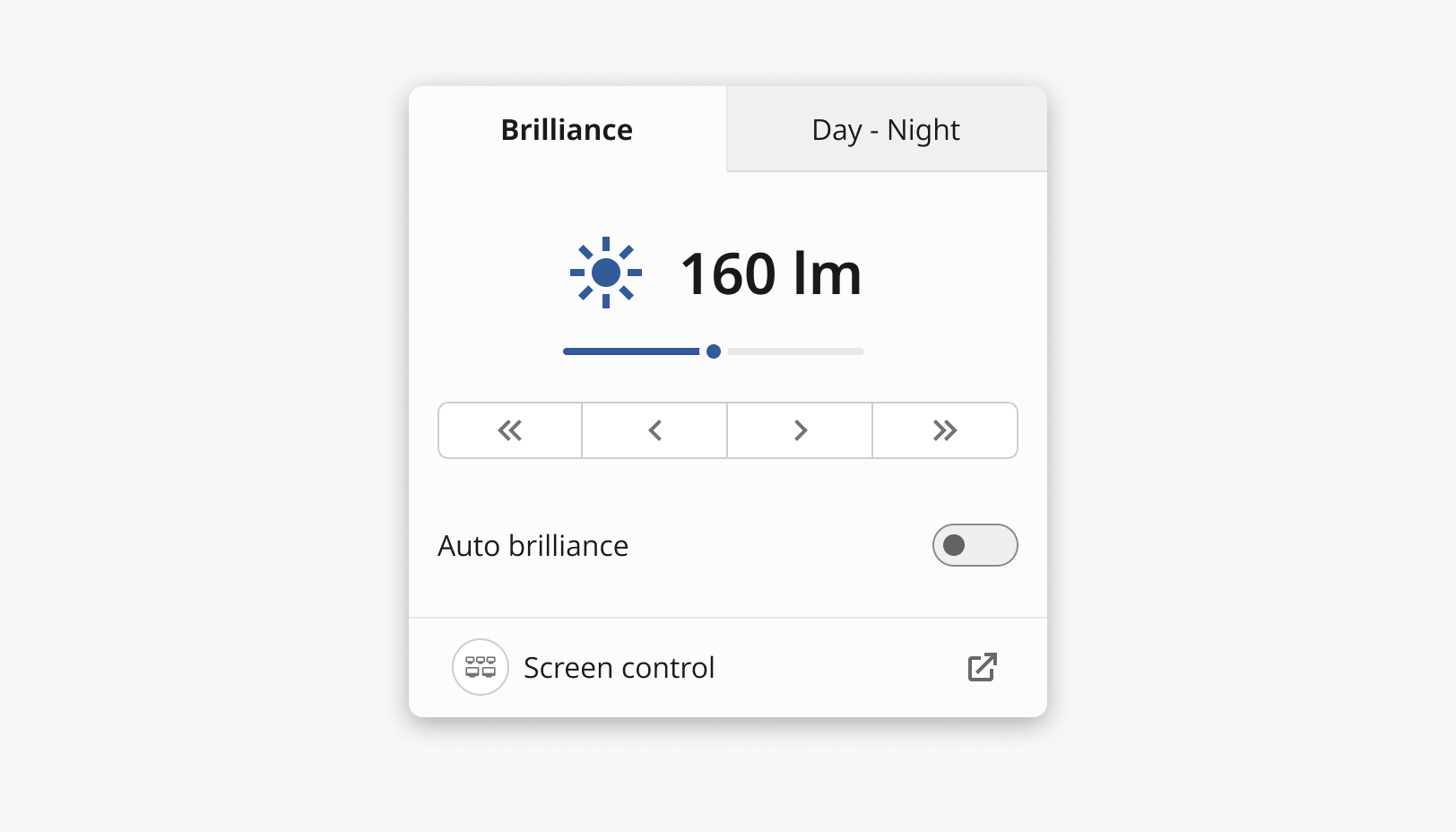Click the empty track of Auto brilliance switch

point(991,545)
